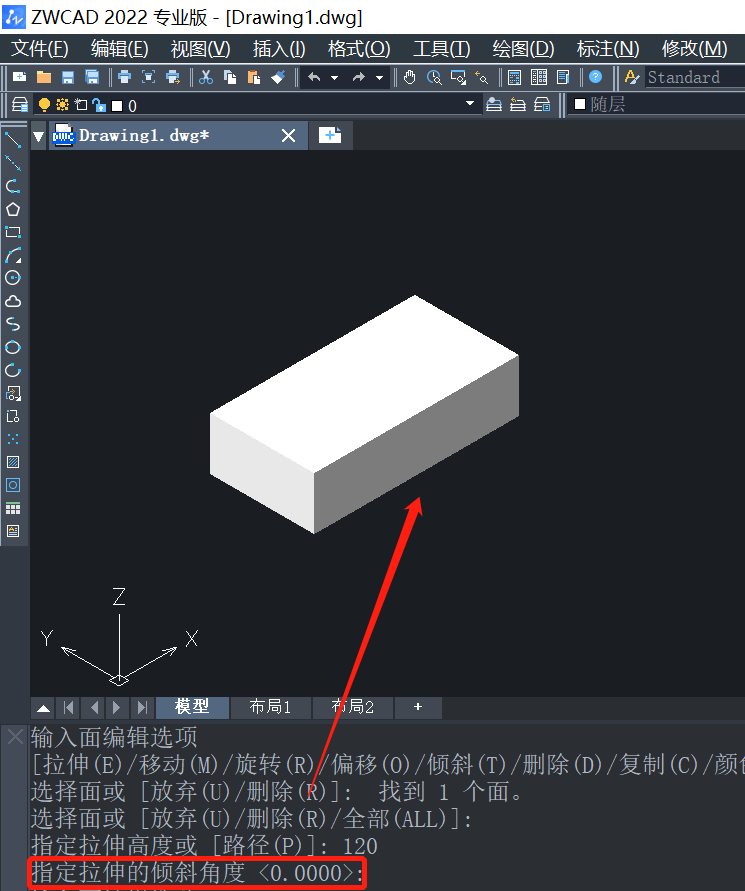
Task: Select the Hatch tool
Action: point(13,462)
